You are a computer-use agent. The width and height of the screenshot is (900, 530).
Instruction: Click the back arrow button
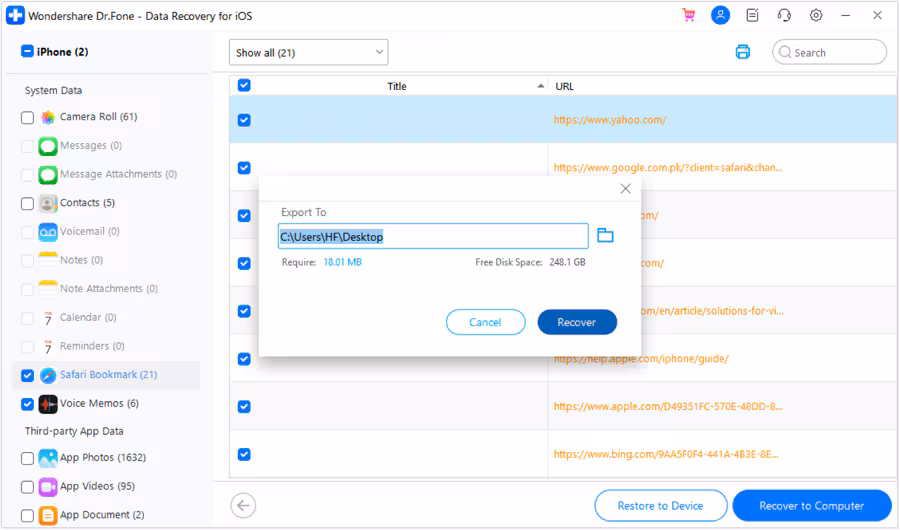243,506
